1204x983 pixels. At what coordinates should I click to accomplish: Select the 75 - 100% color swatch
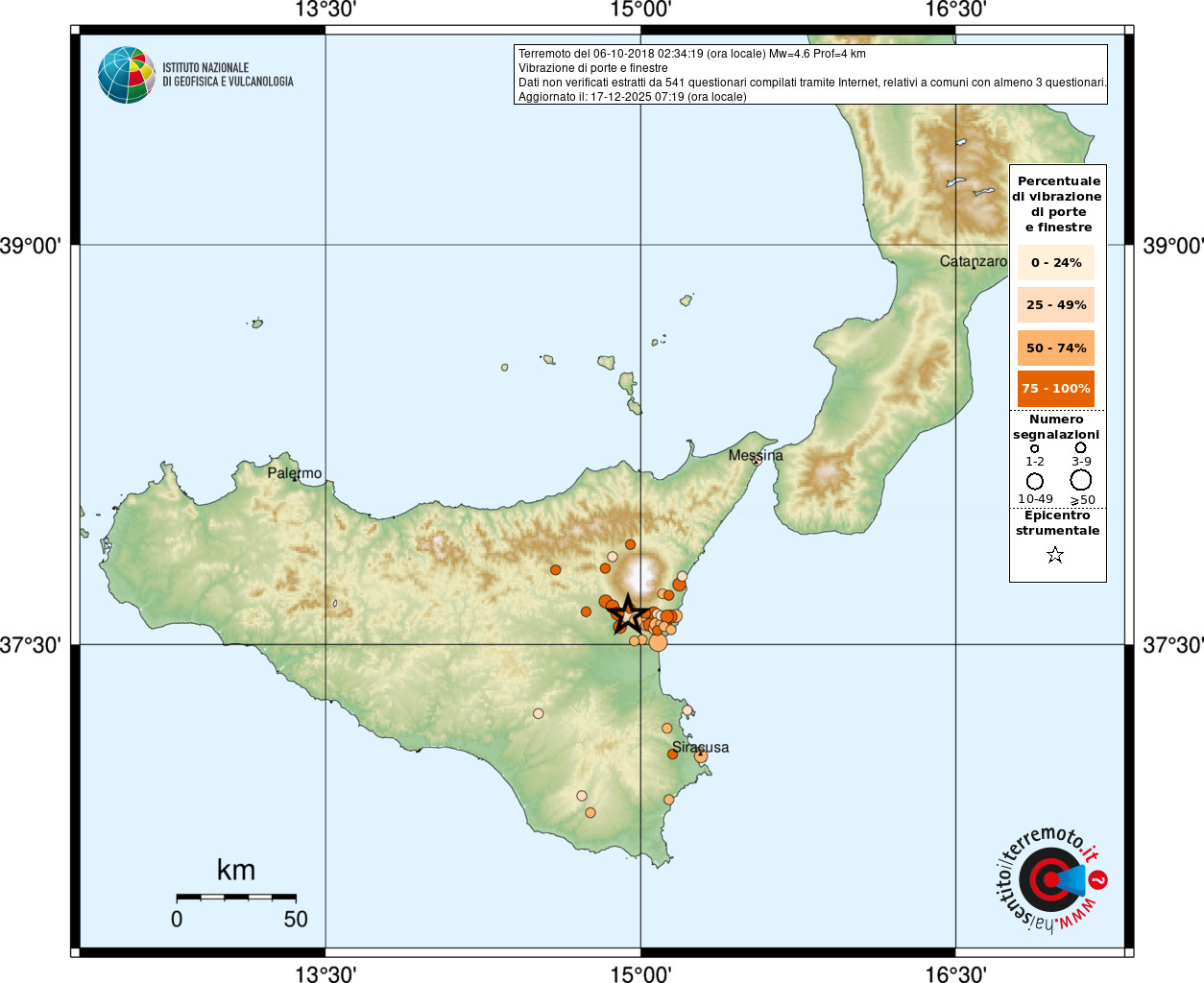click(x=1056, y=388)
